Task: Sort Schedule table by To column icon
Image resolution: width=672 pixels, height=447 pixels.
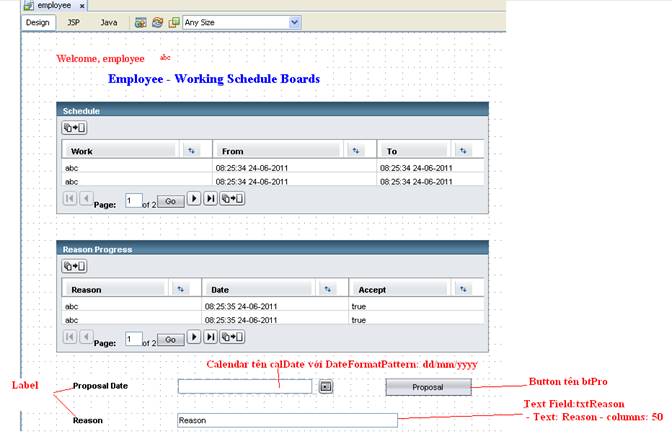Action: pos(463,150)
